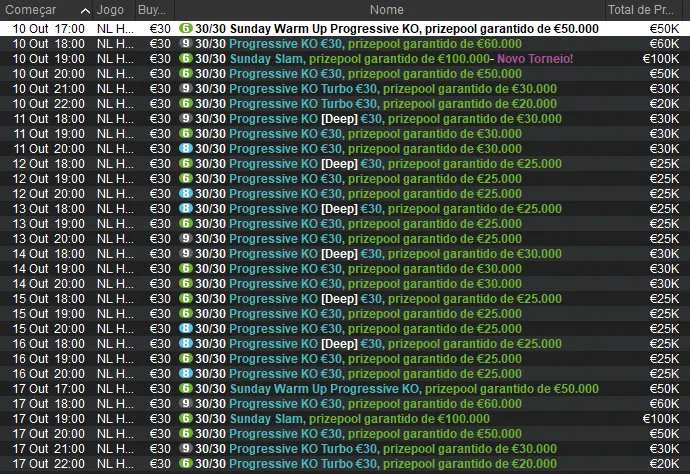Click the '10 Out 19:00' start time cell

click(48, 59)
